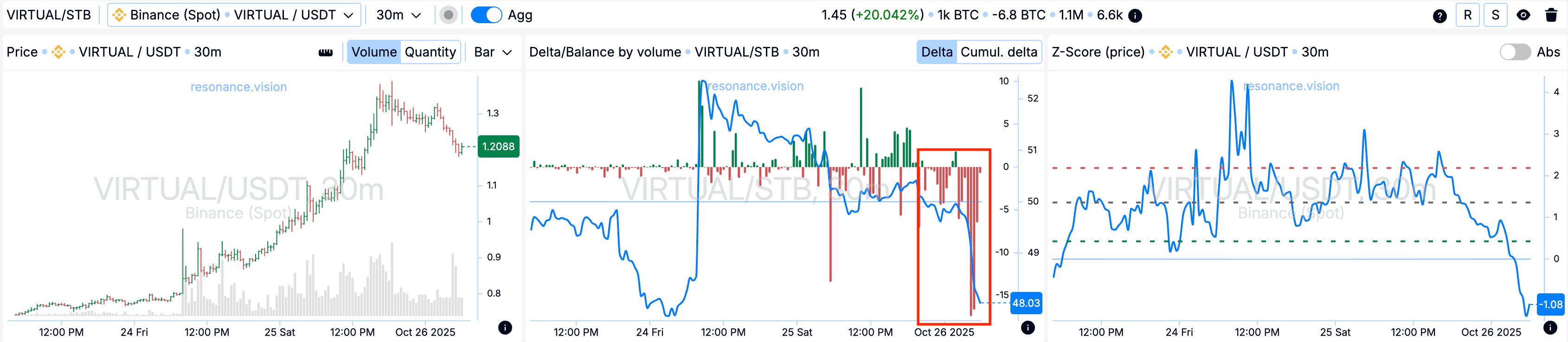This screenshot has height=342, width=1568.
Task: Open the Bar chart type dropdown
Action: click(492, 52)
